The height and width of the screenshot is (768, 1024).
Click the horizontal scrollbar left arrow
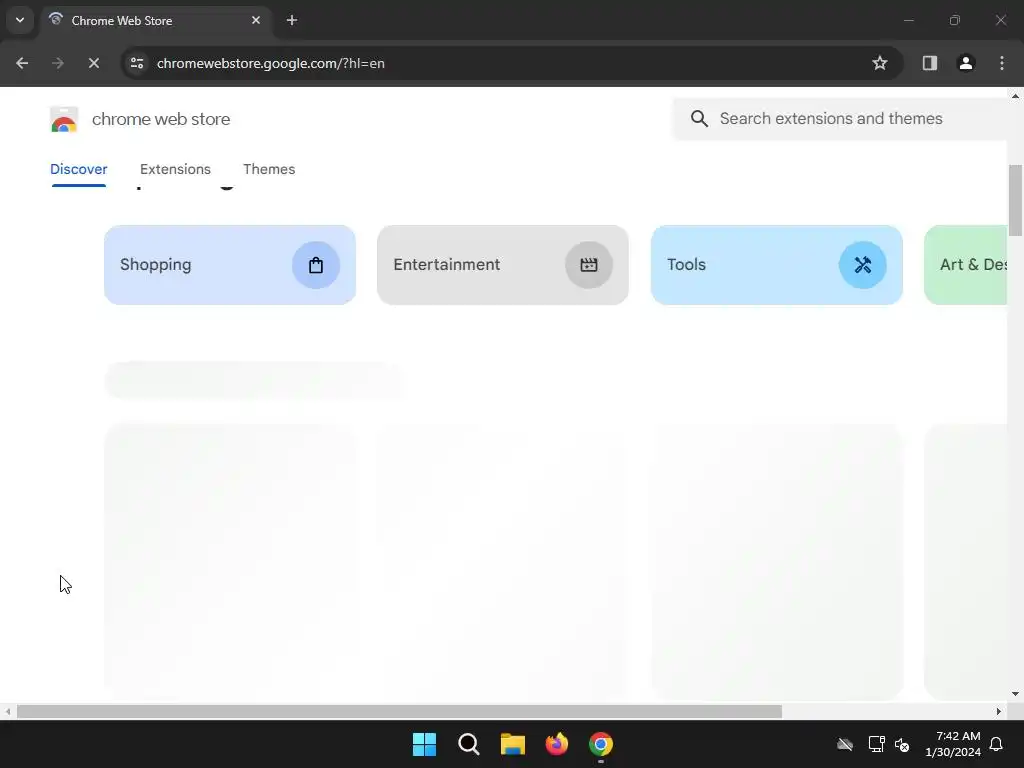[x=7, y=711]
